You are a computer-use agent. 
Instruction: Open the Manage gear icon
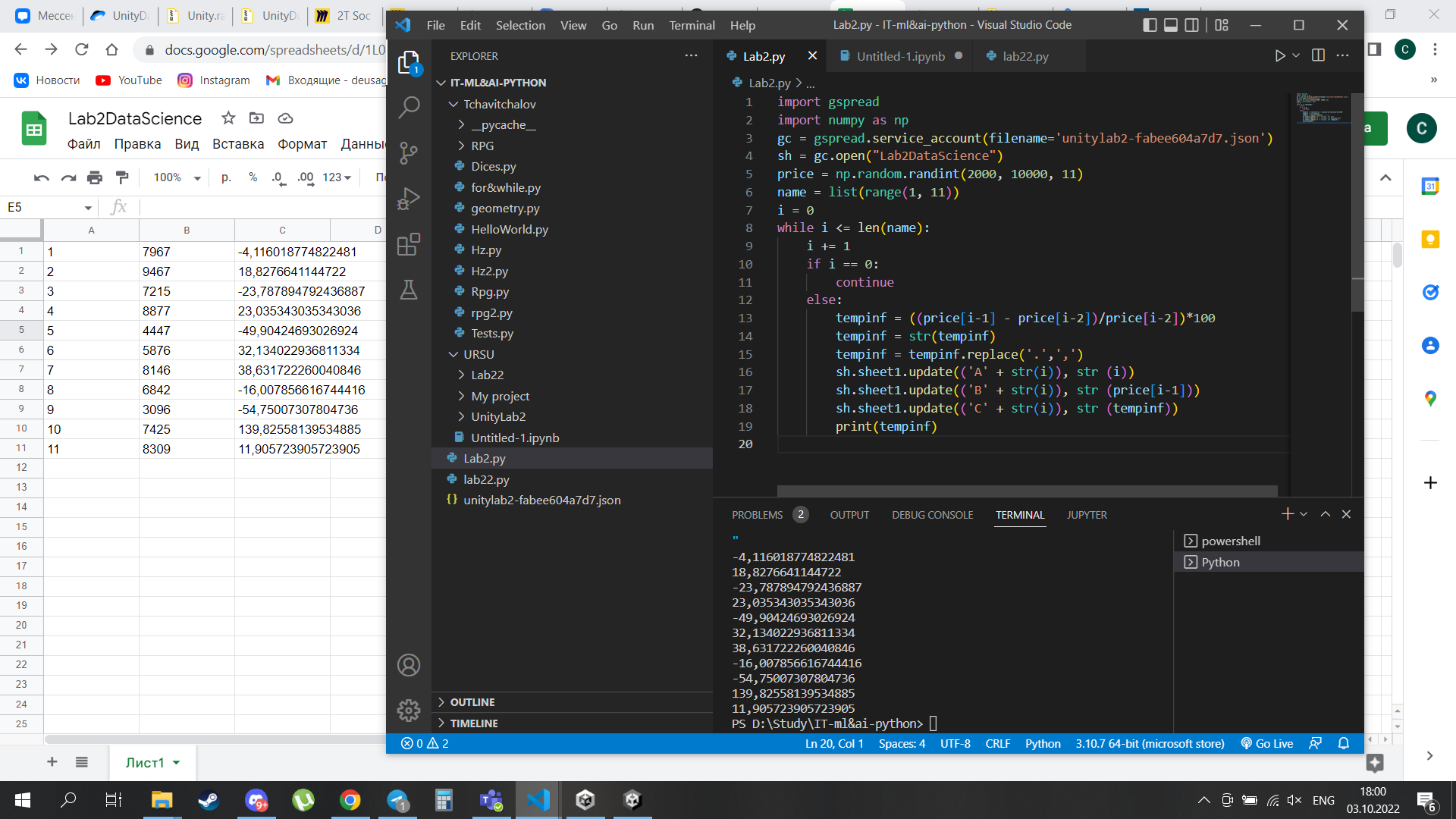click(x=409, y=711)
